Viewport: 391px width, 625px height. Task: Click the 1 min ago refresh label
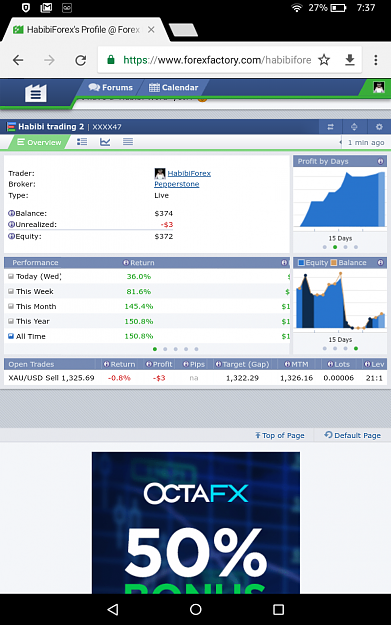366,143
